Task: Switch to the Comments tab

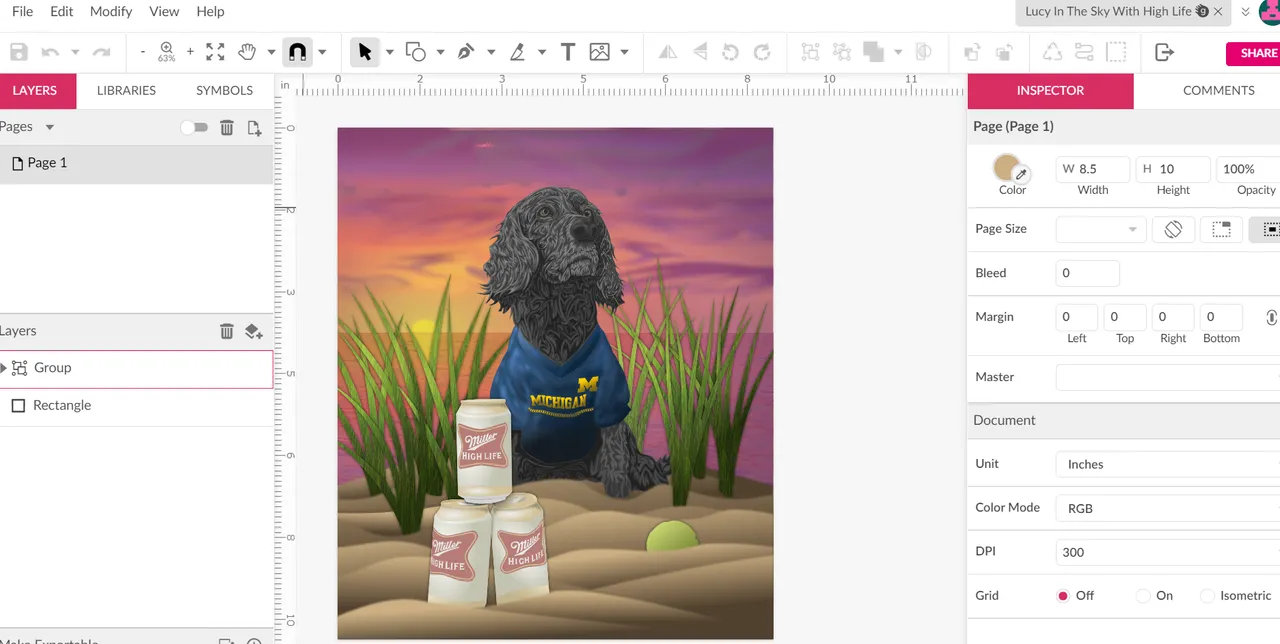Action: coord(1218,90)
